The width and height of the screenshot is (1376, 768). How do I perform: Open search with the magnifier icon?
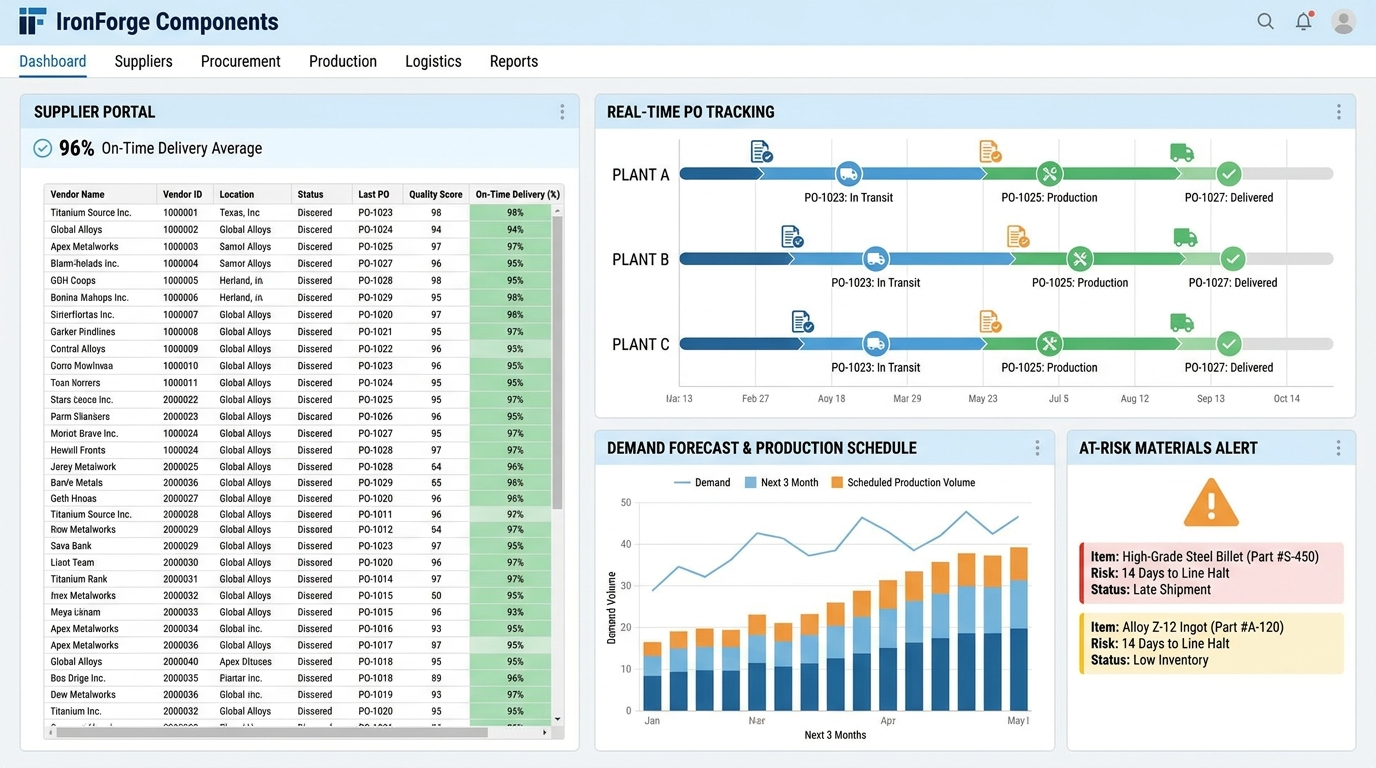click(x=1266, y=21)
